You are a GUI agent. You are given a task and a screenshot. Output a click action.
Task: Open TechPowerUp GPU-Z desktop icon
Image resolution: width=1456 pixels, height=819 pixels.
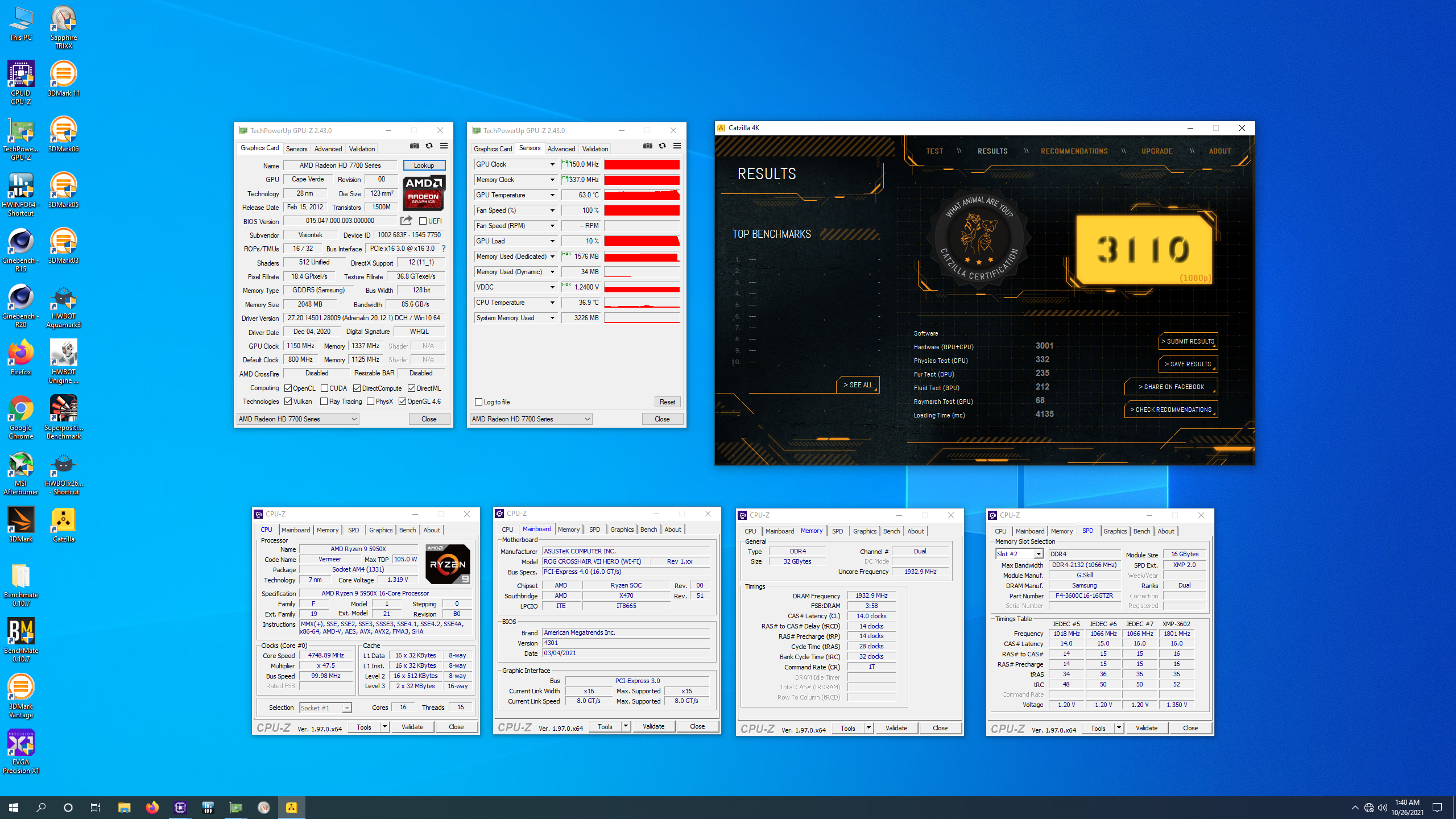point(20,139)
